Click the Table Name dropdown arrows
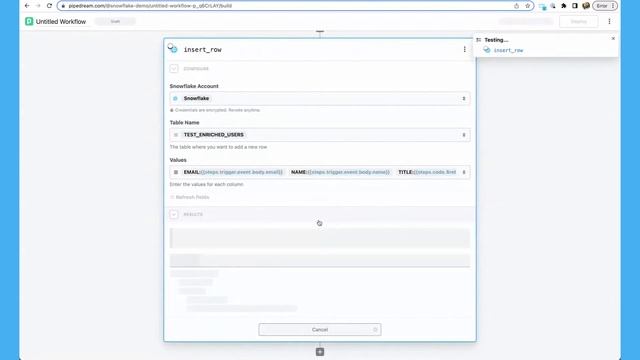The image size is (640, 360). pos(464,135)
